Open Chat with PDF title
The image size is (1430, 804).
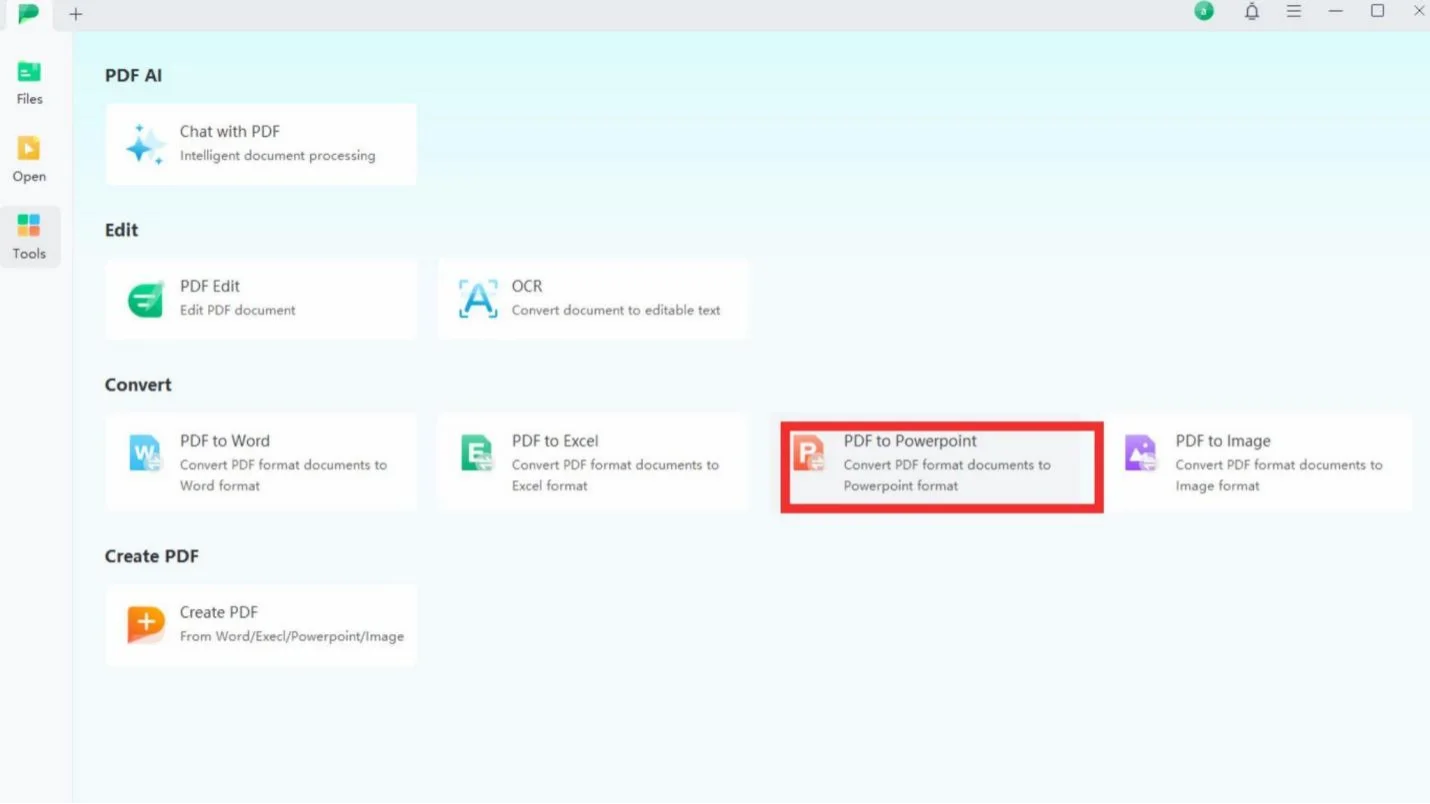pyautogui.click(x=230, y=131)
